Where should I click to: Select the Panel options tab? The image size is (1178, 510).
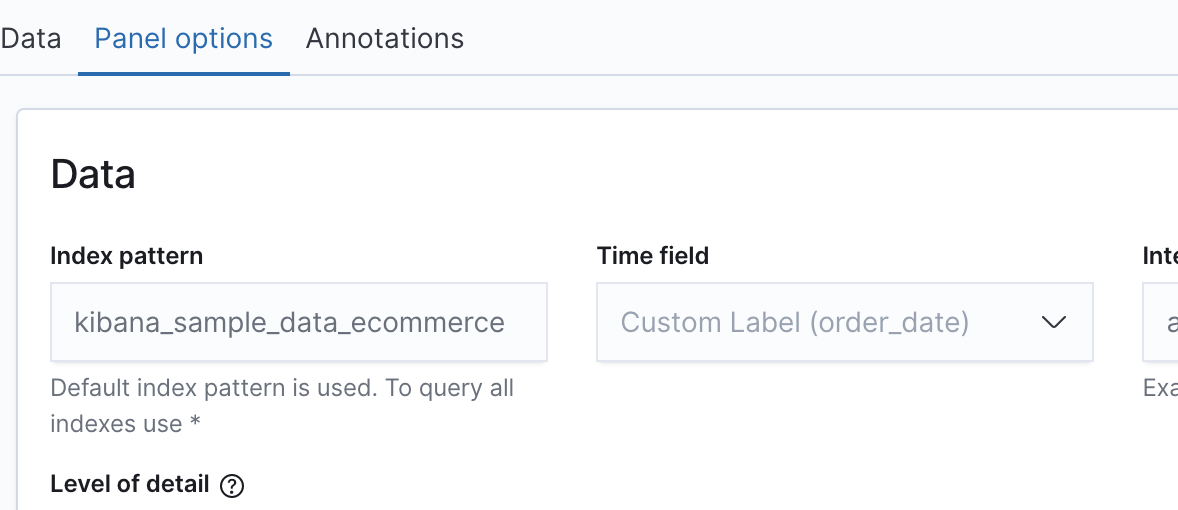183,39
